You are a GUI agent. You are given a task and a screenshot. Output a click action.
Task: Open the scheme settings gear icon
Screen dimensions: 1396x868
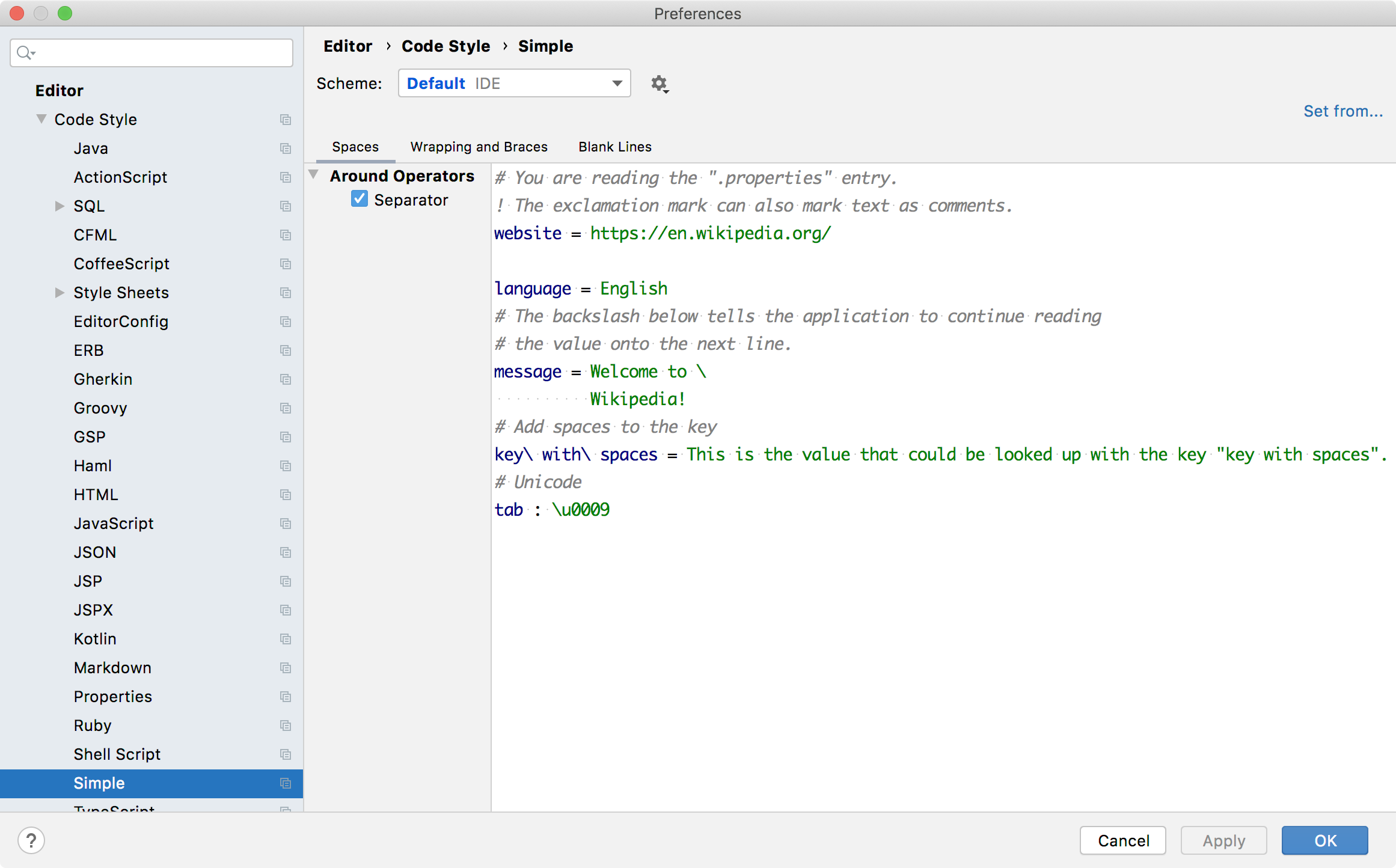tap(659, 84)
